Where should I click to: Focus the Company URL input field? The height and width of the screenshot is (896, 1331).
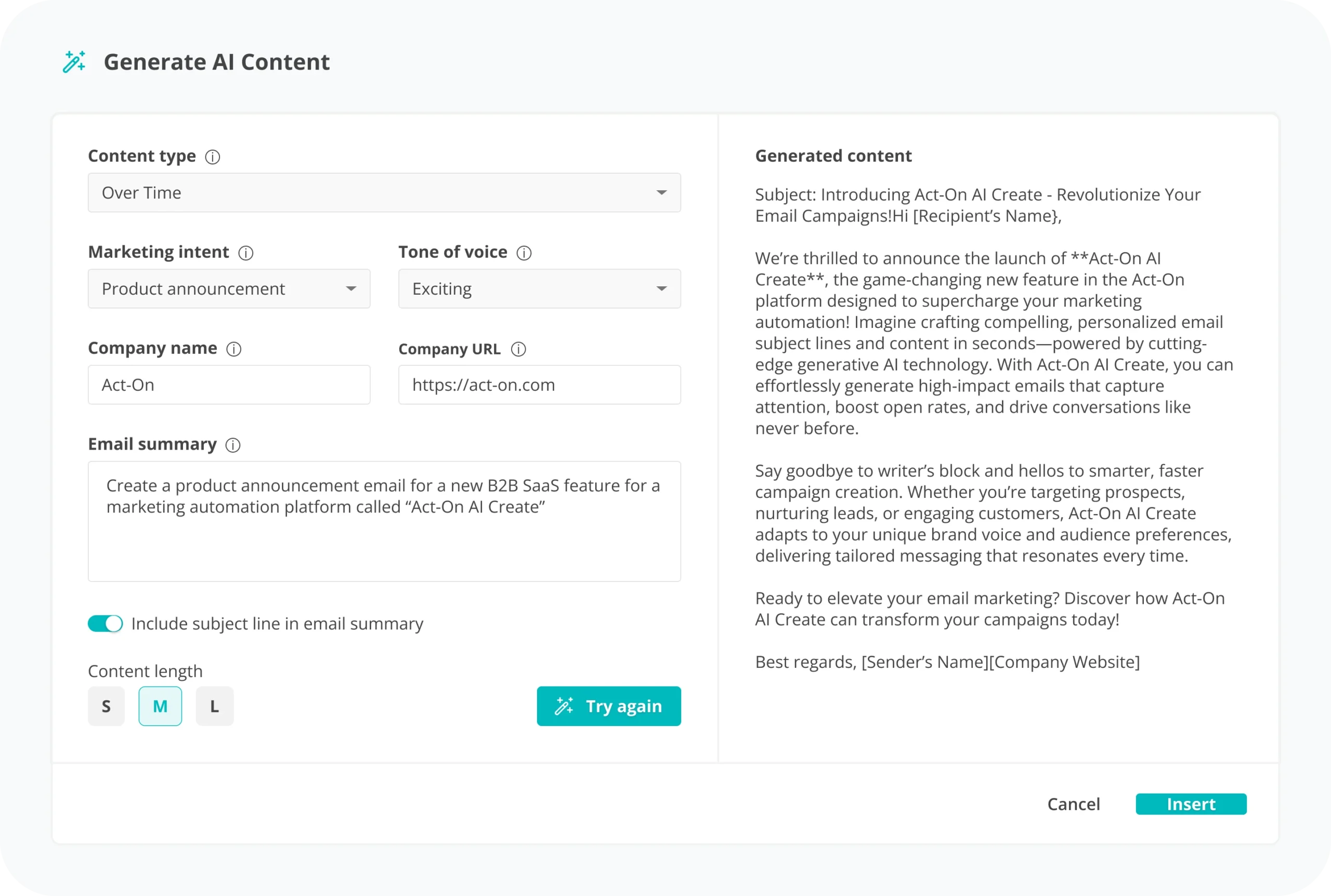(539, 385)
